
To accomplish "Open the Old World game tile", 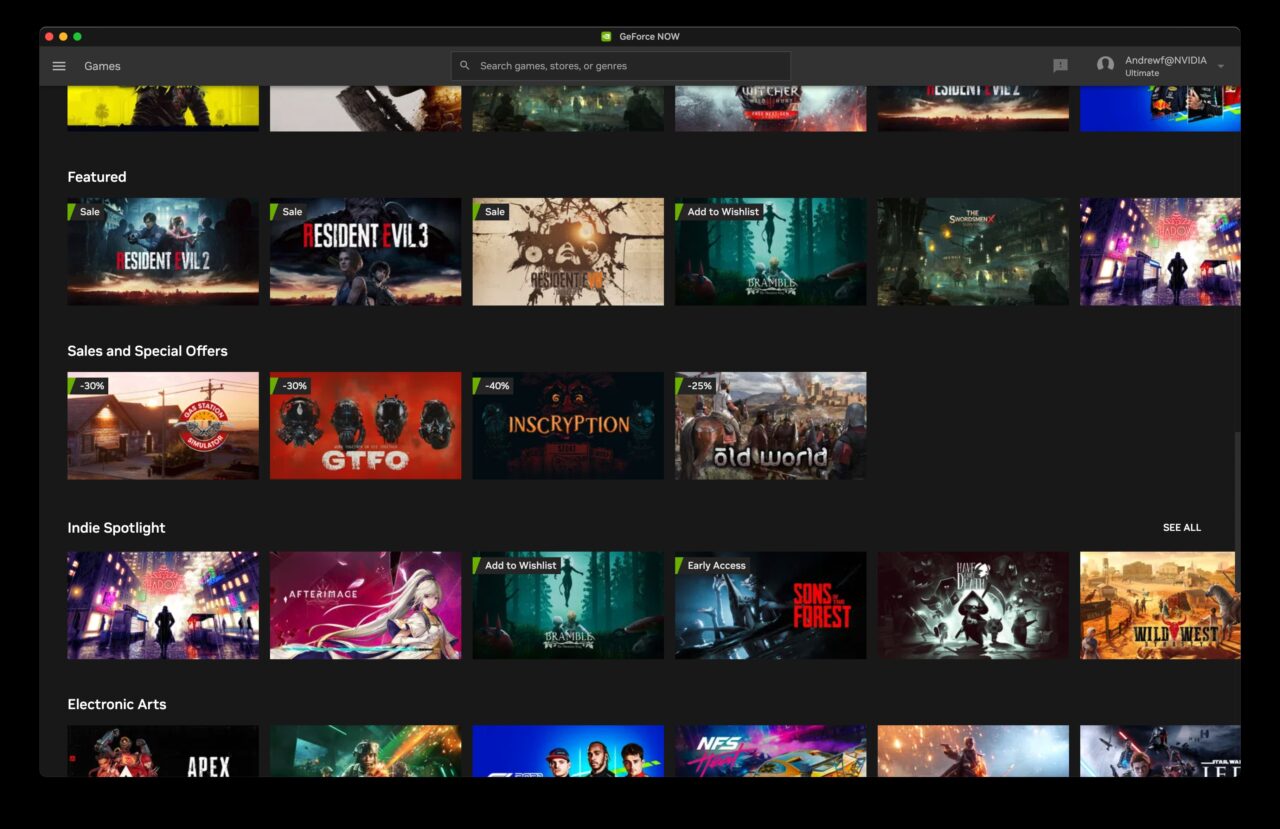I will 770,425.
